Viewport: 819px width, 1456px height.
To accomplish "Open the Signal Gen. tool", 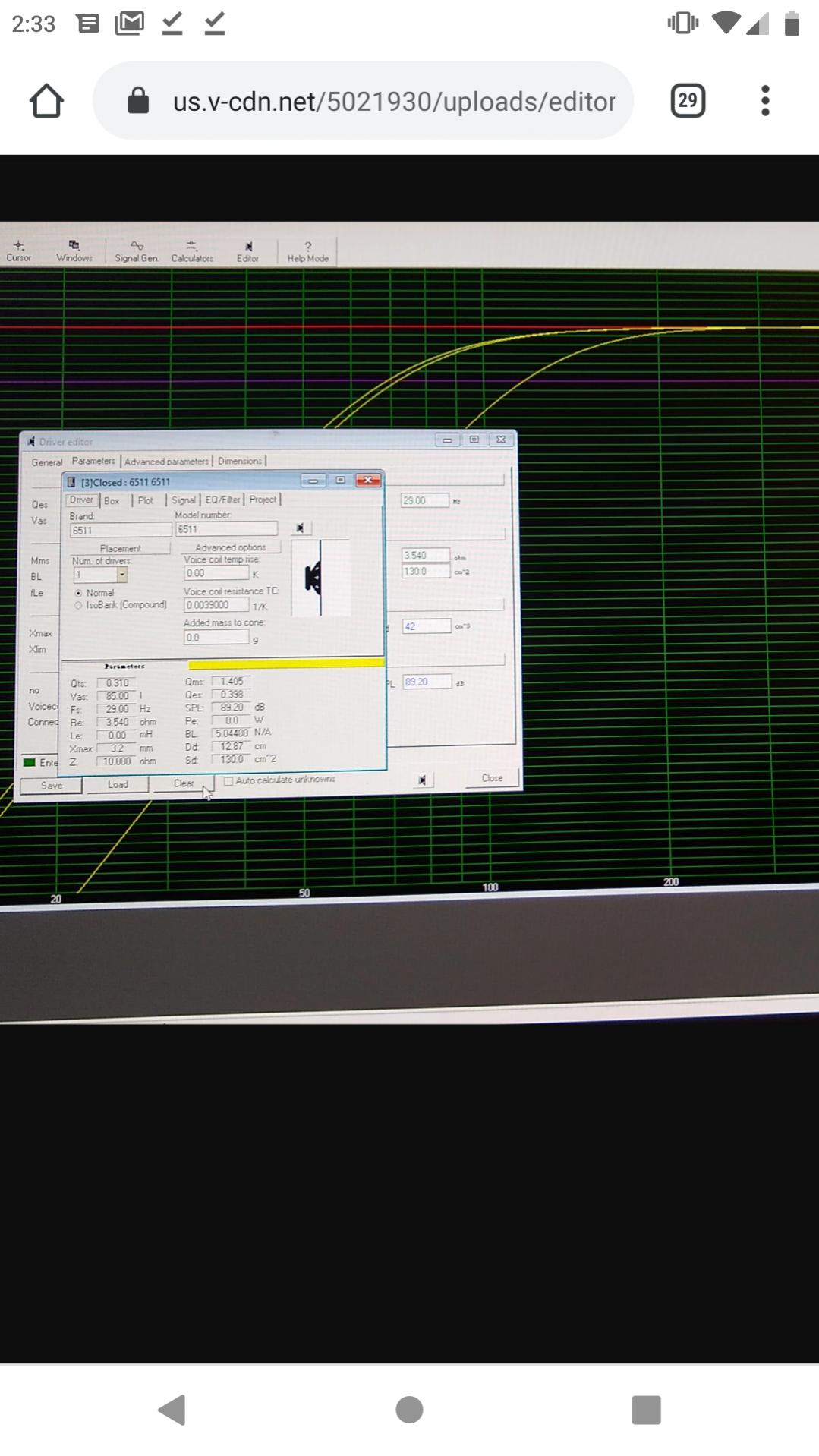I will 137,251.
